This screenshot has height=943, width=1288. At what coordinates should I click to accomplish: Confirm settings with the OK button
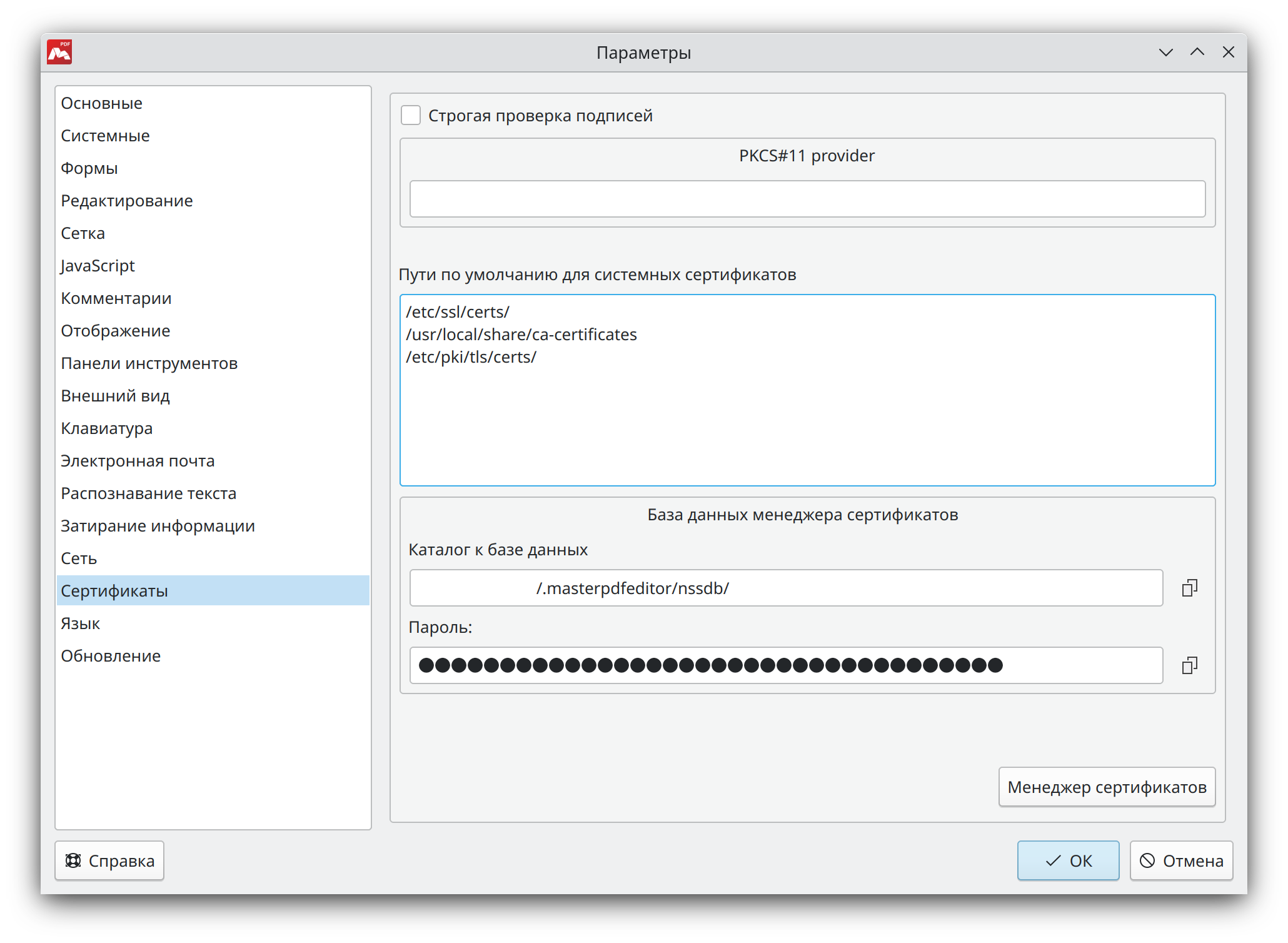pos(1068,860)
